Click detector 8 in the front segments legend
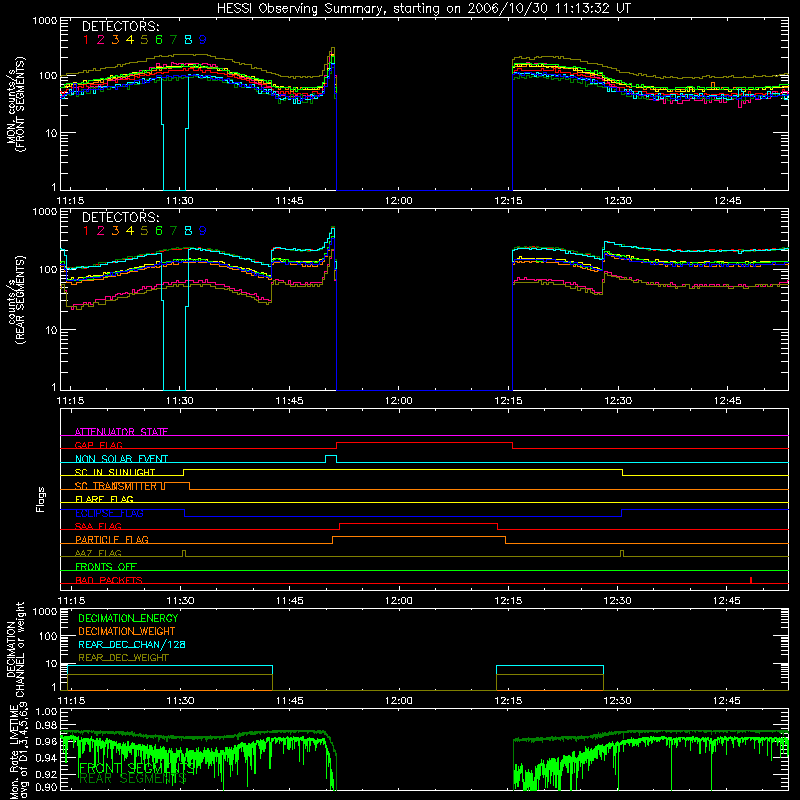800x800 pixels. (188, 40)
